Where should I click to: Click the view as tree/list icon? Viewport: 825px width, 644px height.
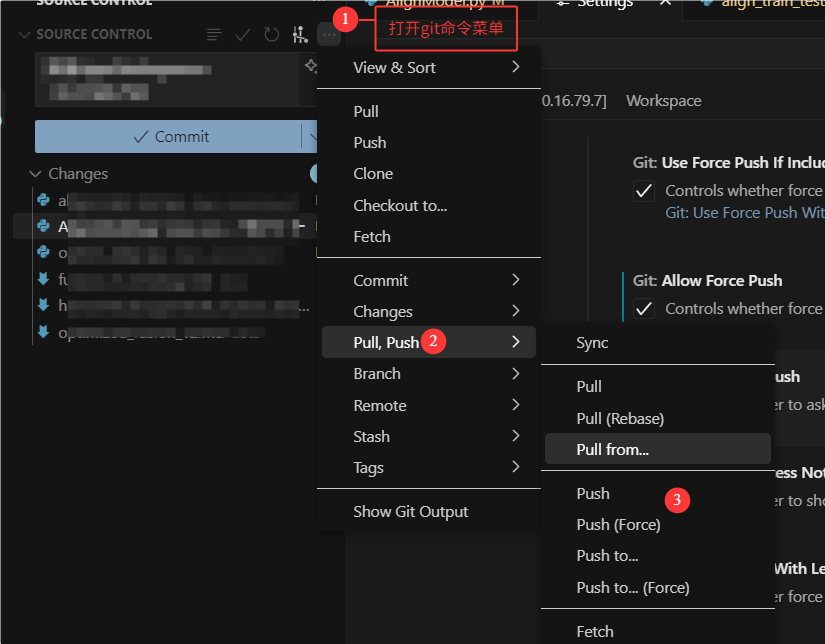(214, 35)
